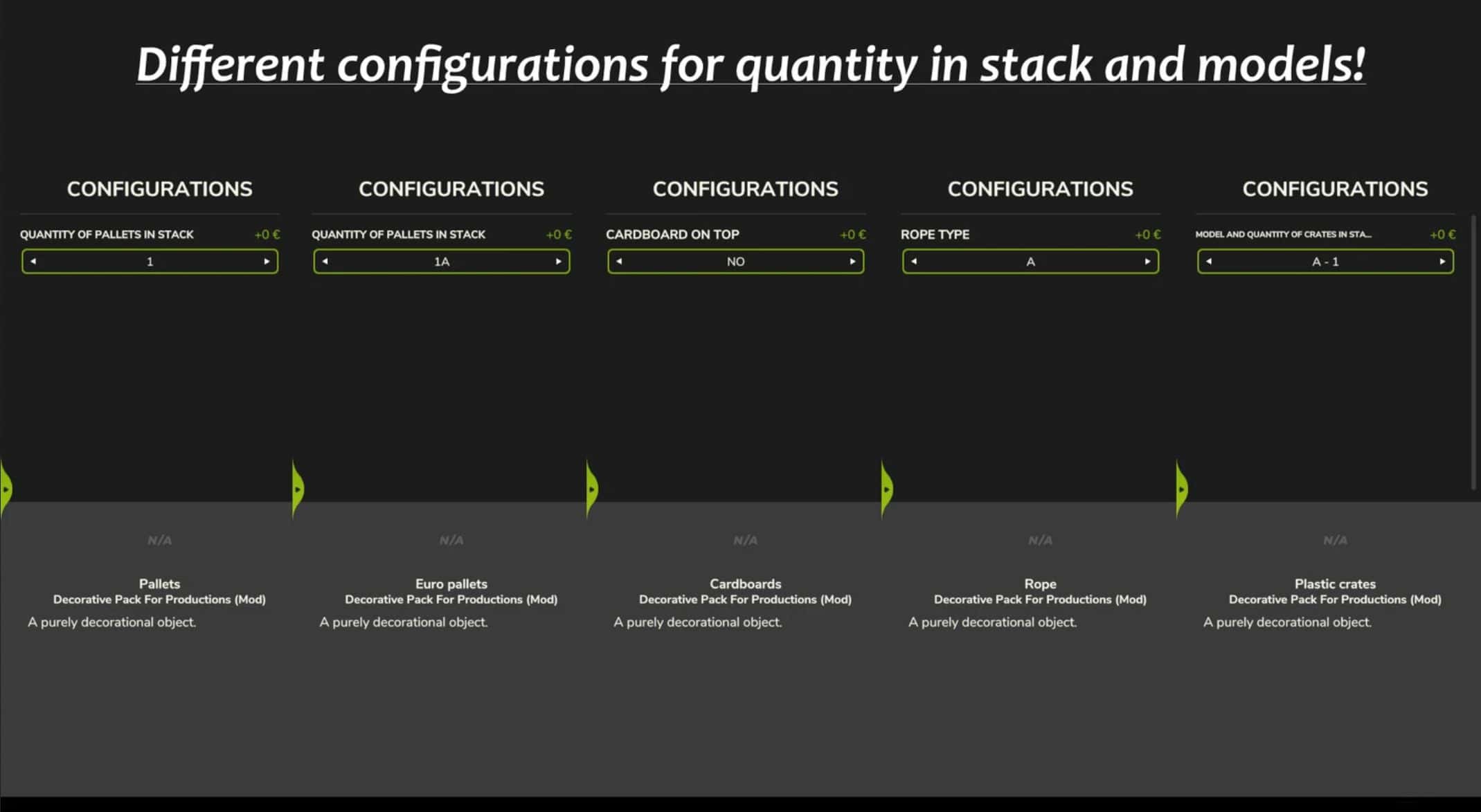The height and width of the screenshot is (812, 1481).
Task: Click left arrow for Pallets stack quantity
Action: tap(33, 262)
